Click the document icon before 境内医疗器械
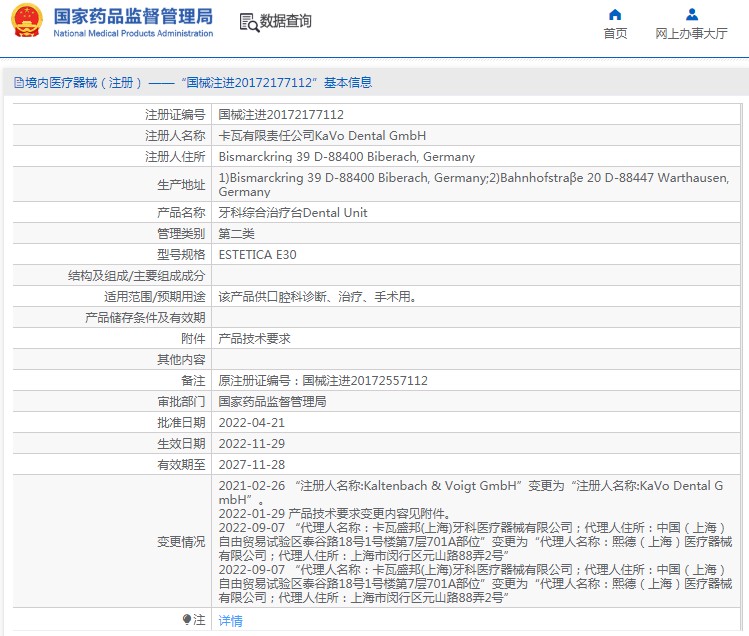749x636 pixels. pos(19,83)
